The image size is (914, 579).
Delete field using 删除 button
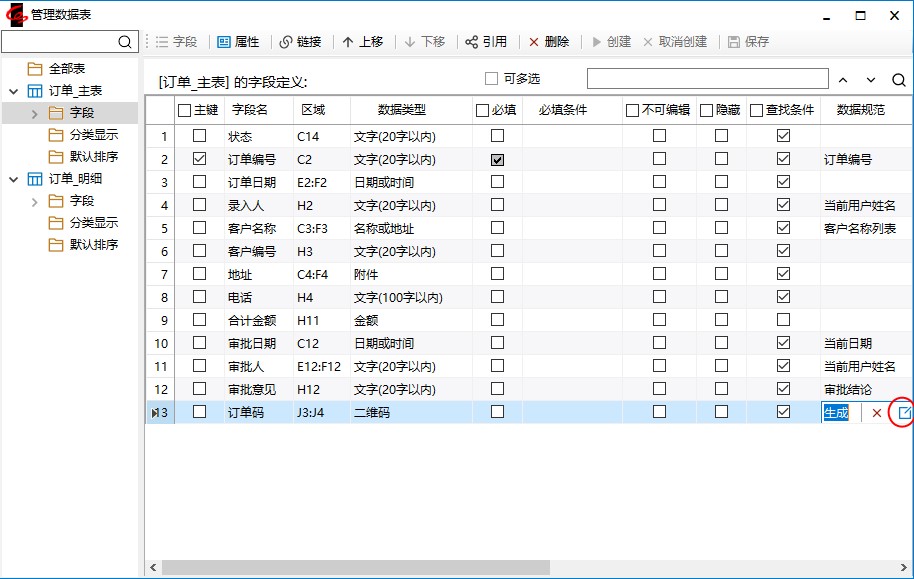[548, 42]
